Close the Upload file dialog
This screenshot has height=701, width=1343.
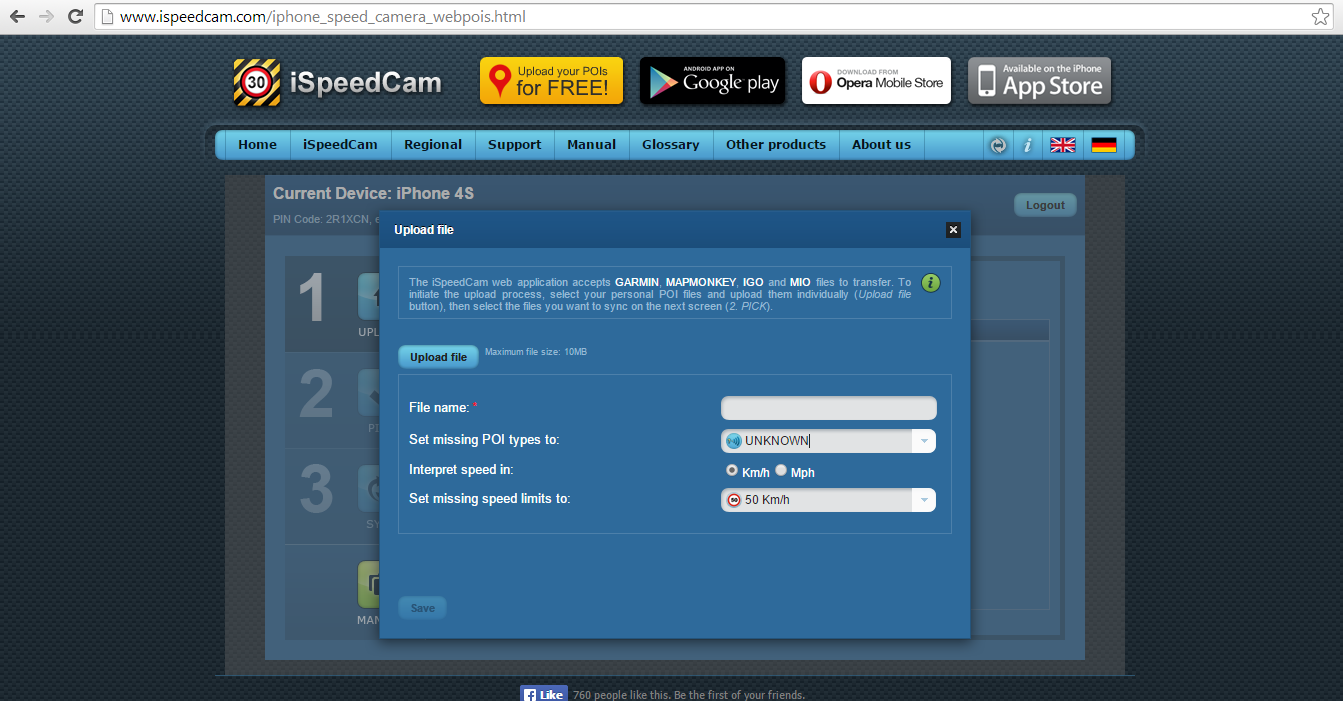point(953,230)
